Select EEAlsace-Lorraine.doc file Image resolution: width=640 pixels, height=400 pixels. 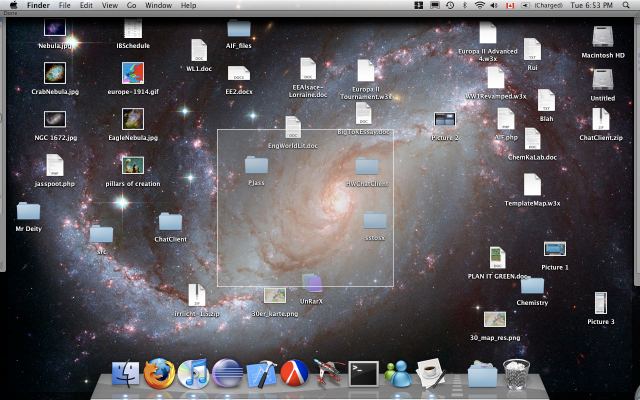tap(308, 69)
